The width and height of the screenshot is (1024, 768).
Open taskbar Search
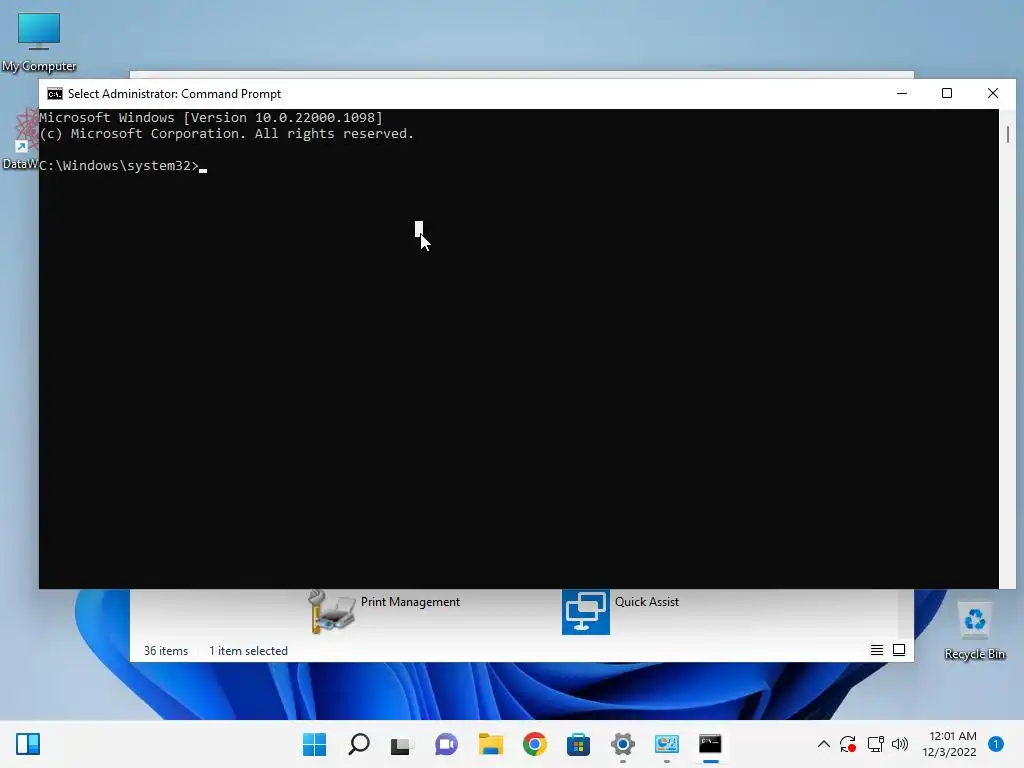click(x=359, y=744)
